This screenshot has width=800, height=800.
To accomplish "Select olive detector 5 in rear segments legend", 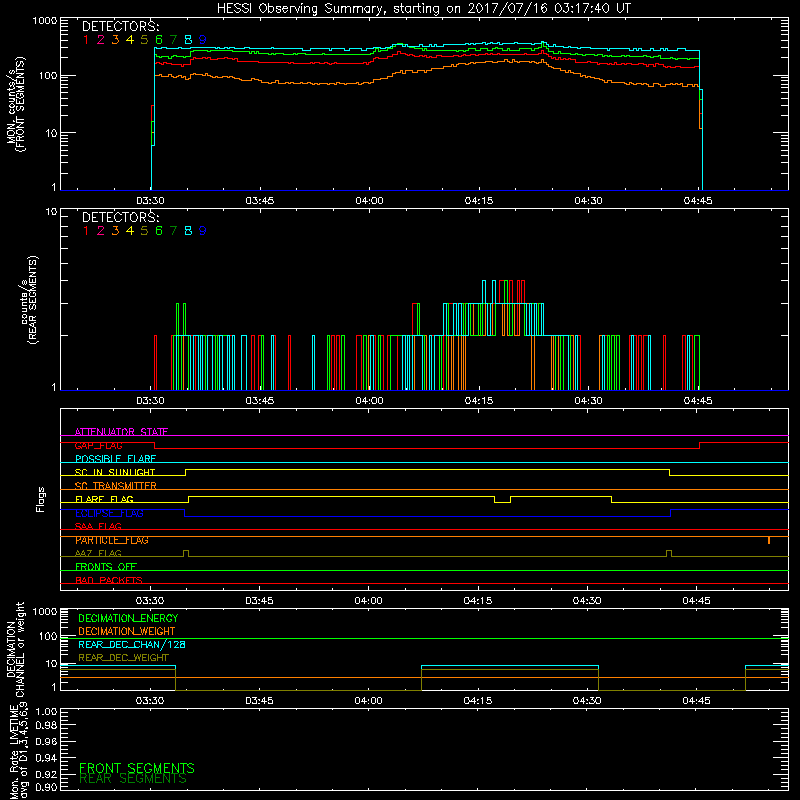I will [144, 231].
